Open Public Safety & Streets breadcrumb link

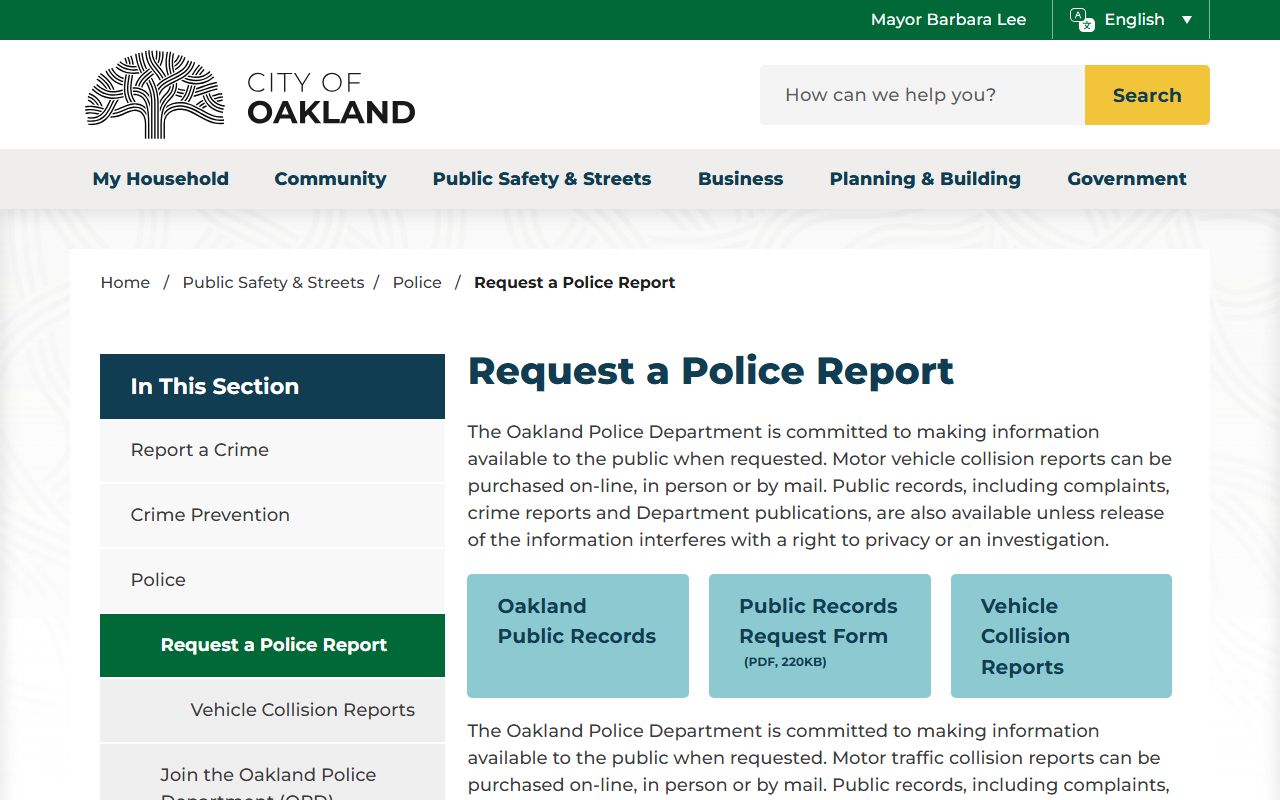273,283
